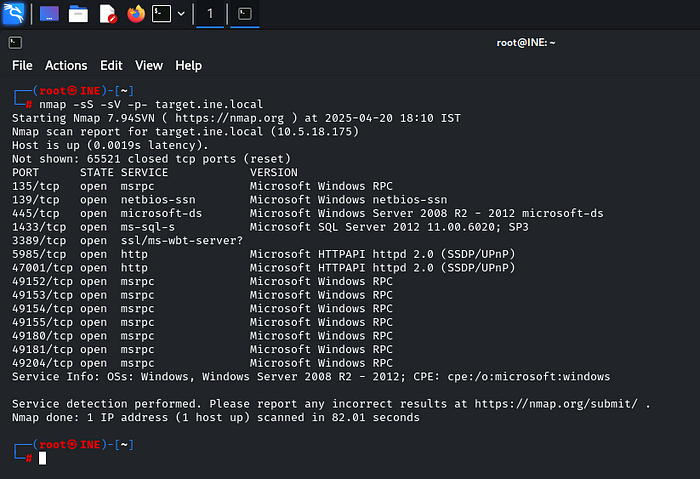700x479 pixels.
Task: Select the 5985/tcp port entry
Action: pyautogui.click(x=39, y=254)
